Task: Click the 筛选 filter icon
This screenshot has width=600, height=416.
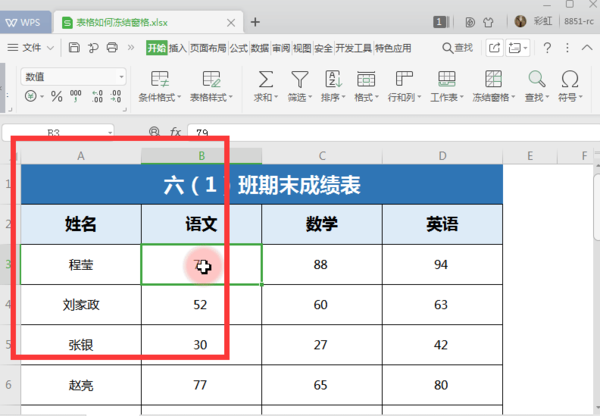Action: 300,80
